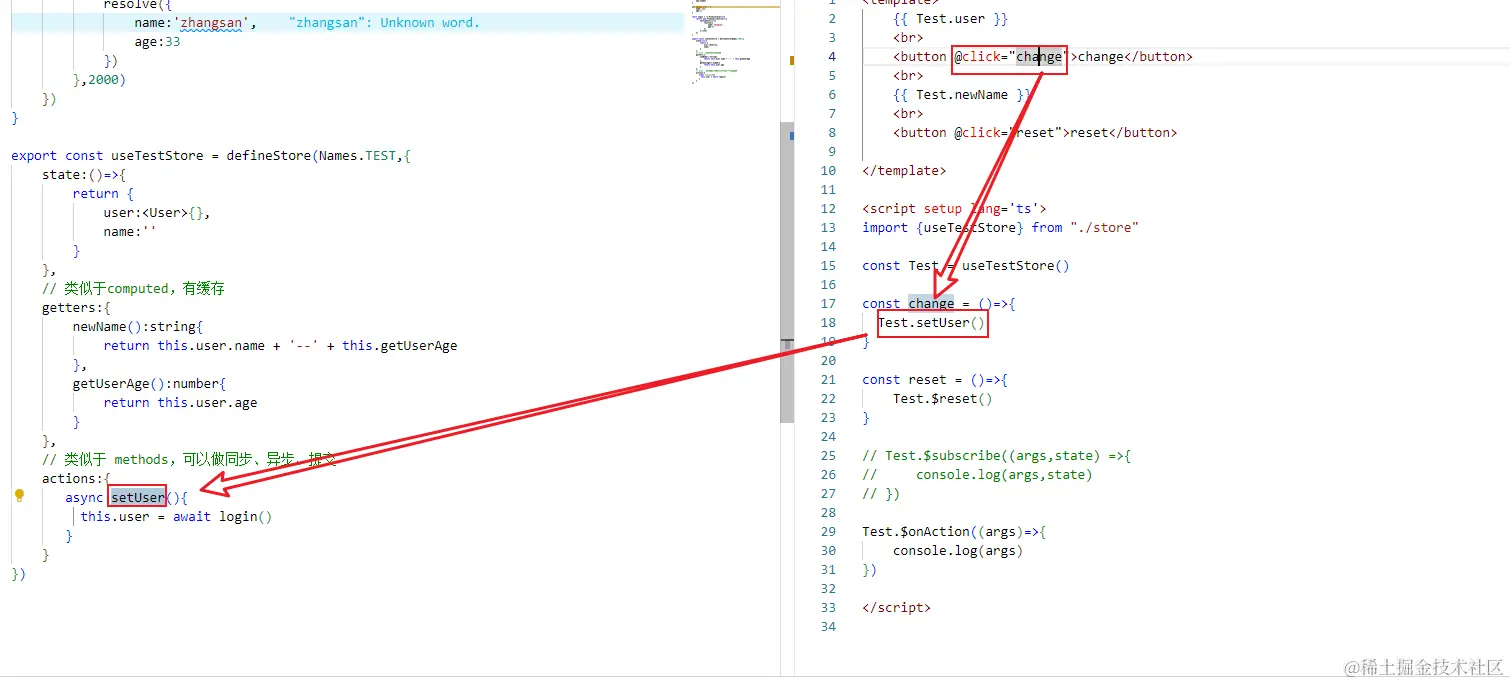The height and width of the screenshot is (684, 1510).
Task: Click the console.log(args) on line 30
Action: pos(958,550)
